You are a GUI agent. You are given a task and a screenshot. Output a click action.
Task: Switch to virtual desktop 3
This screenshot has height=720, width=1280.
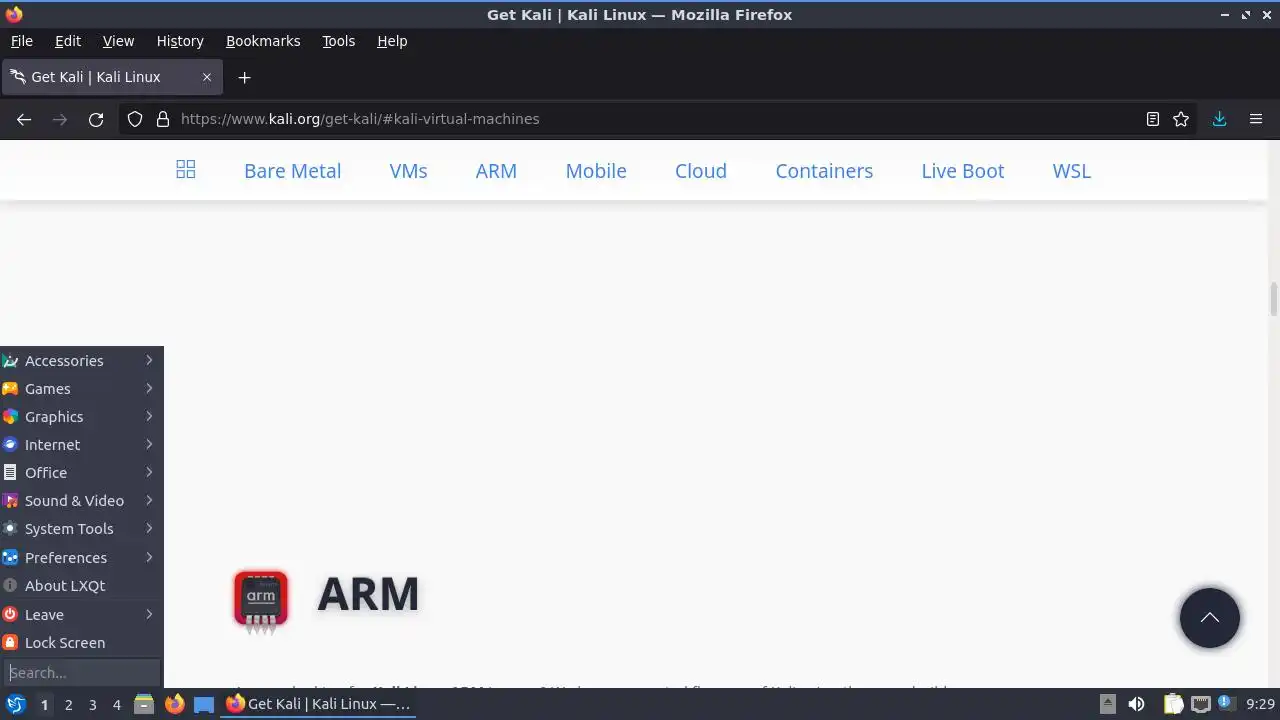click(x=92, y=705)
